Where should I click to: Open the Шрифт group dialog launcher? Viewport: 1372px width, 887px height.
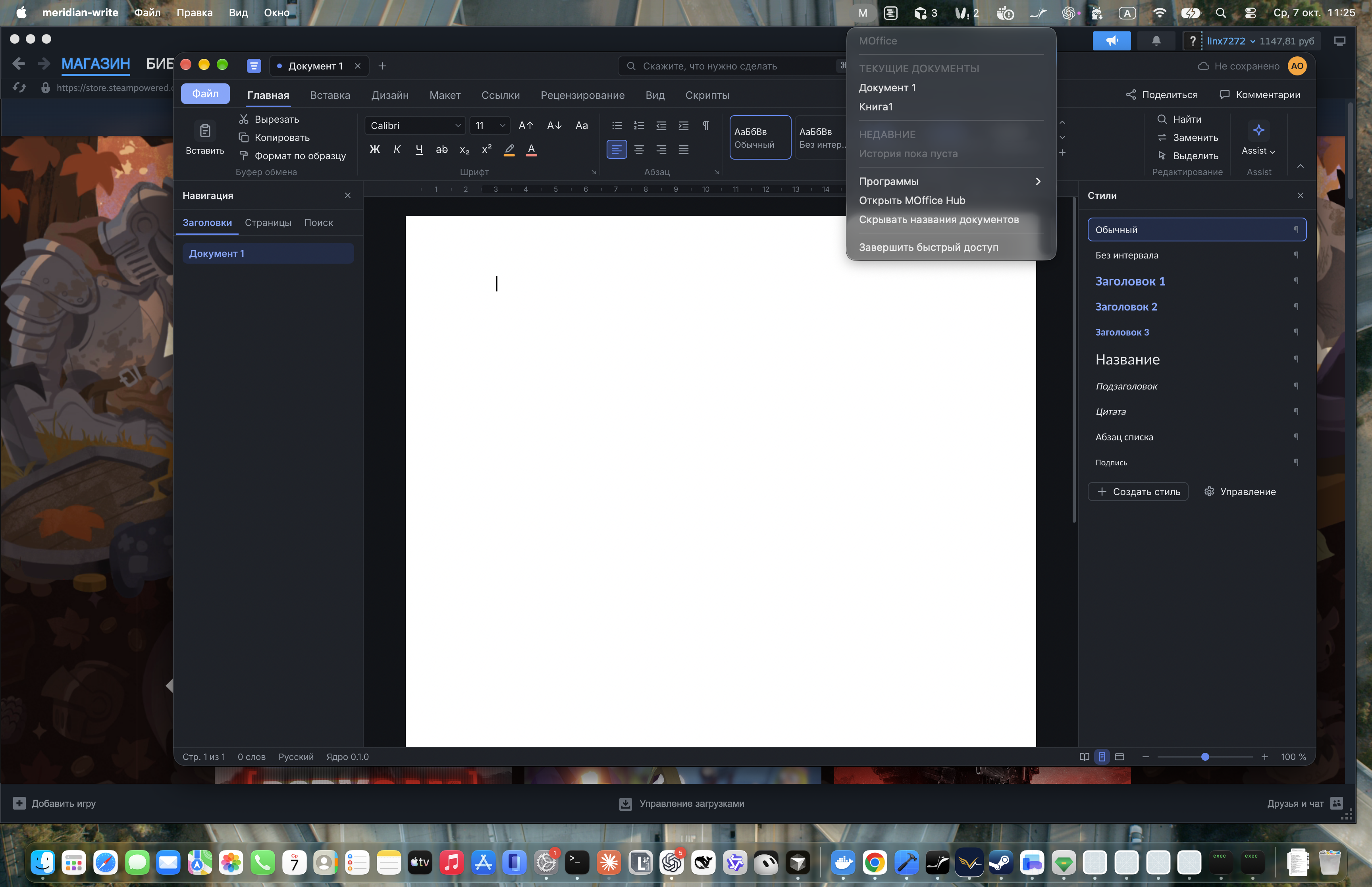pos(594,172)
